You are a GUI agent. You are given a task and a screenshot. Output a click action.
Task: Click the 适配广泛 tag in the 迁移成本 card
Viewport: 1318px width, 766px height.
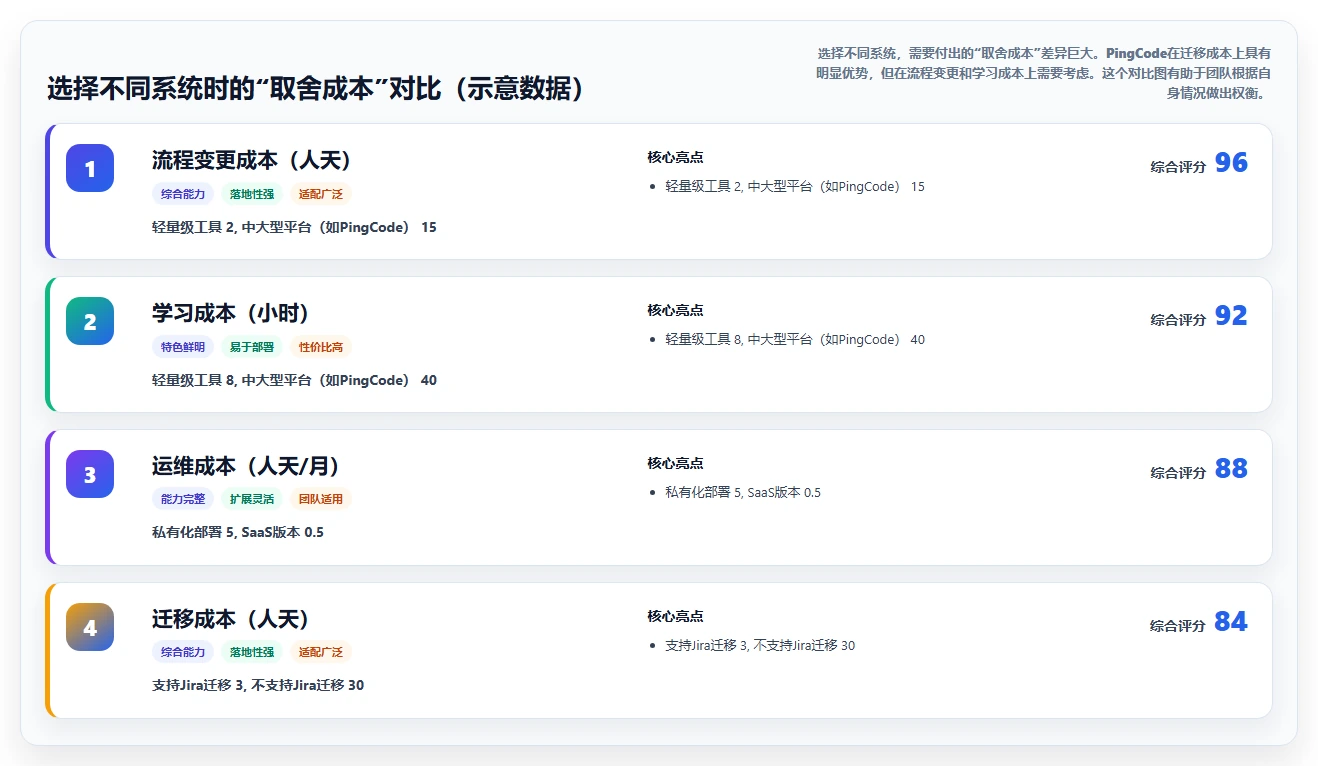pyautogui.click(x=321, y=652)
